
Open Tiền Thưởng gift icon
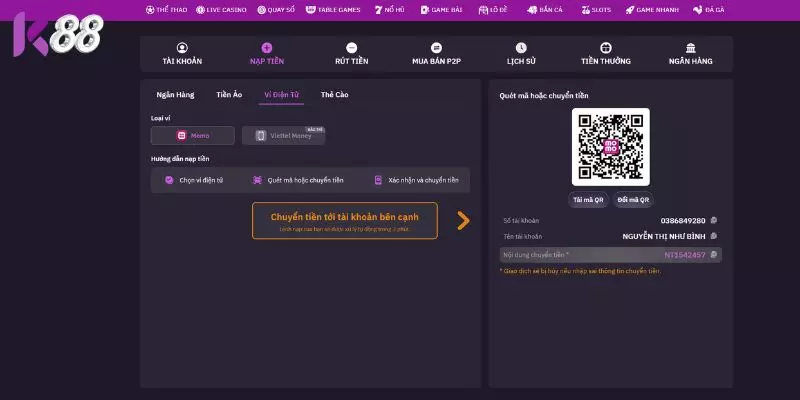(606, 48)
